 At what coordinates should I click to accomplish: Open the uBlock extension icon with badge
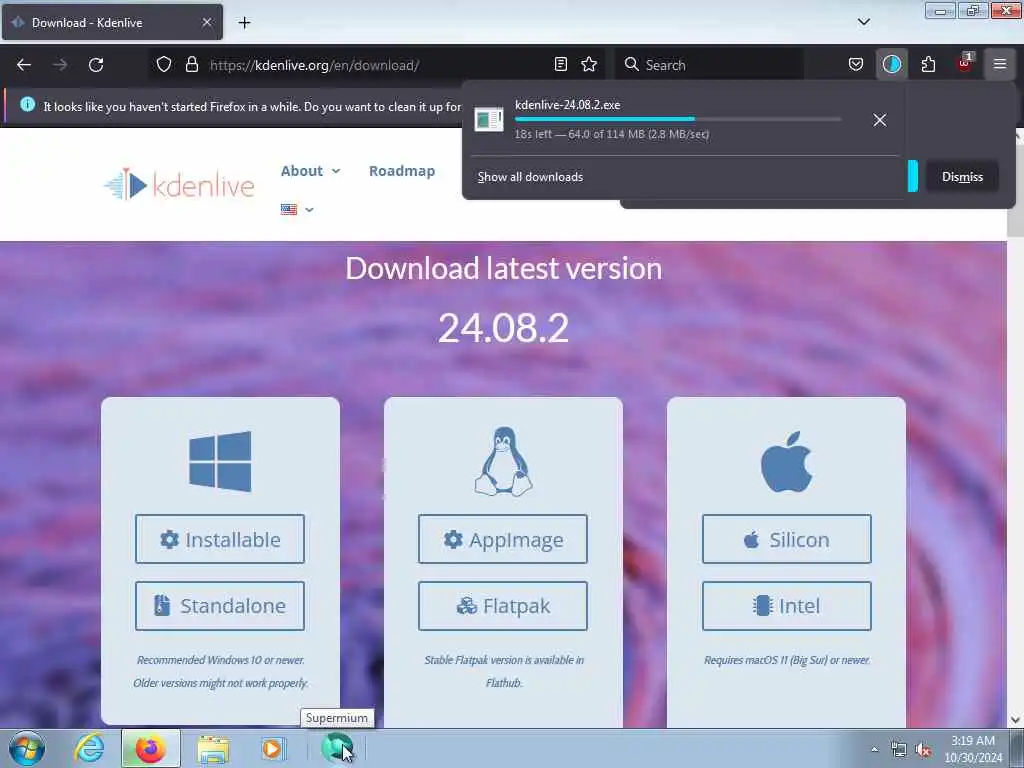[964, 63]
